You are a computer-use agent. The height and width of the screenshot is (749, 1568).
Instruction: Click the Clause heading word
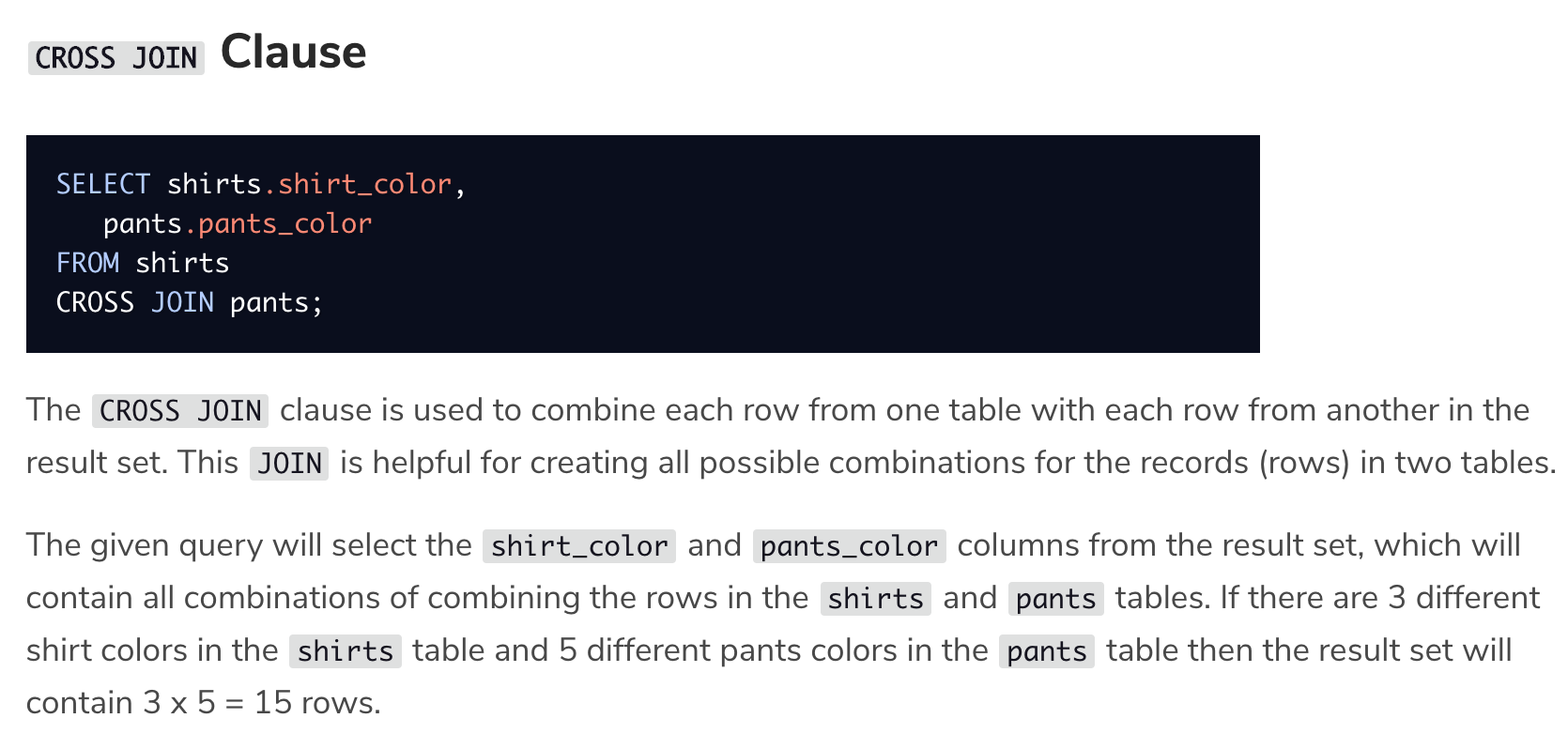[293, 53]
